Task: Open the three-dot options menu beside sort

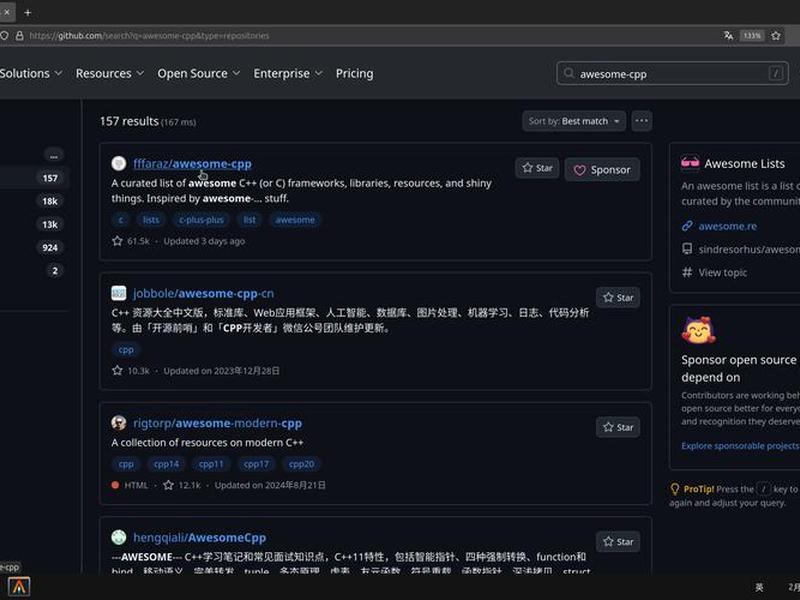Action: tap(641, 121)
